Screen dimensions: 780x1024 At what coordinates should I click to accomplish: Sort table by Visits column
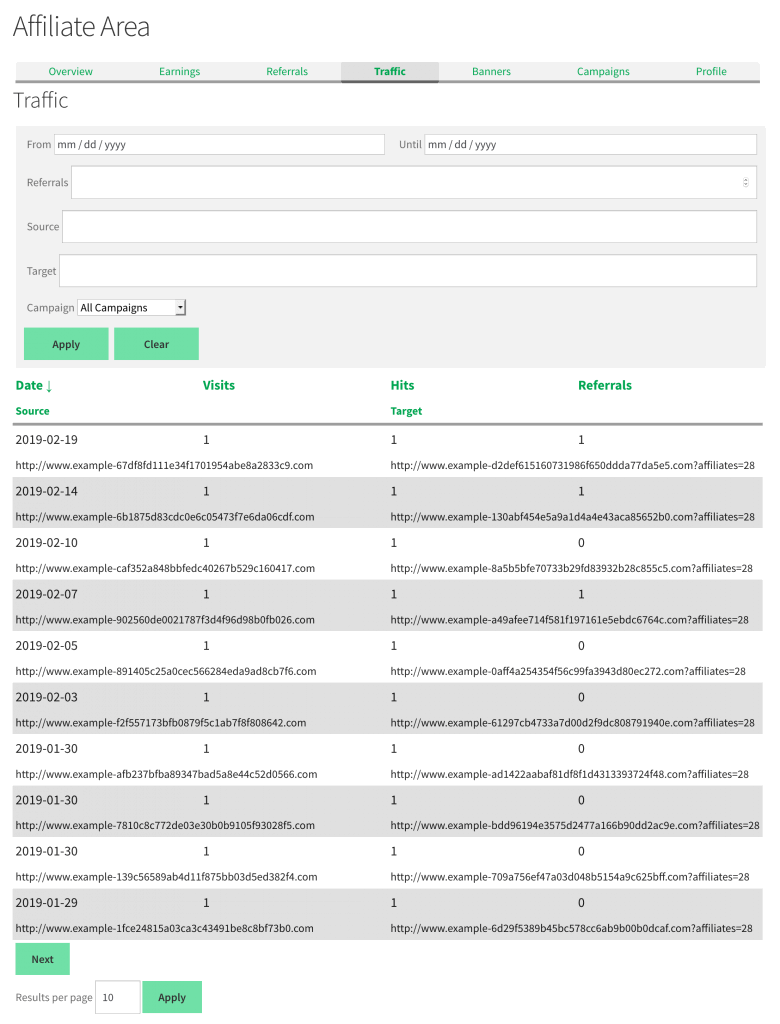218,385
